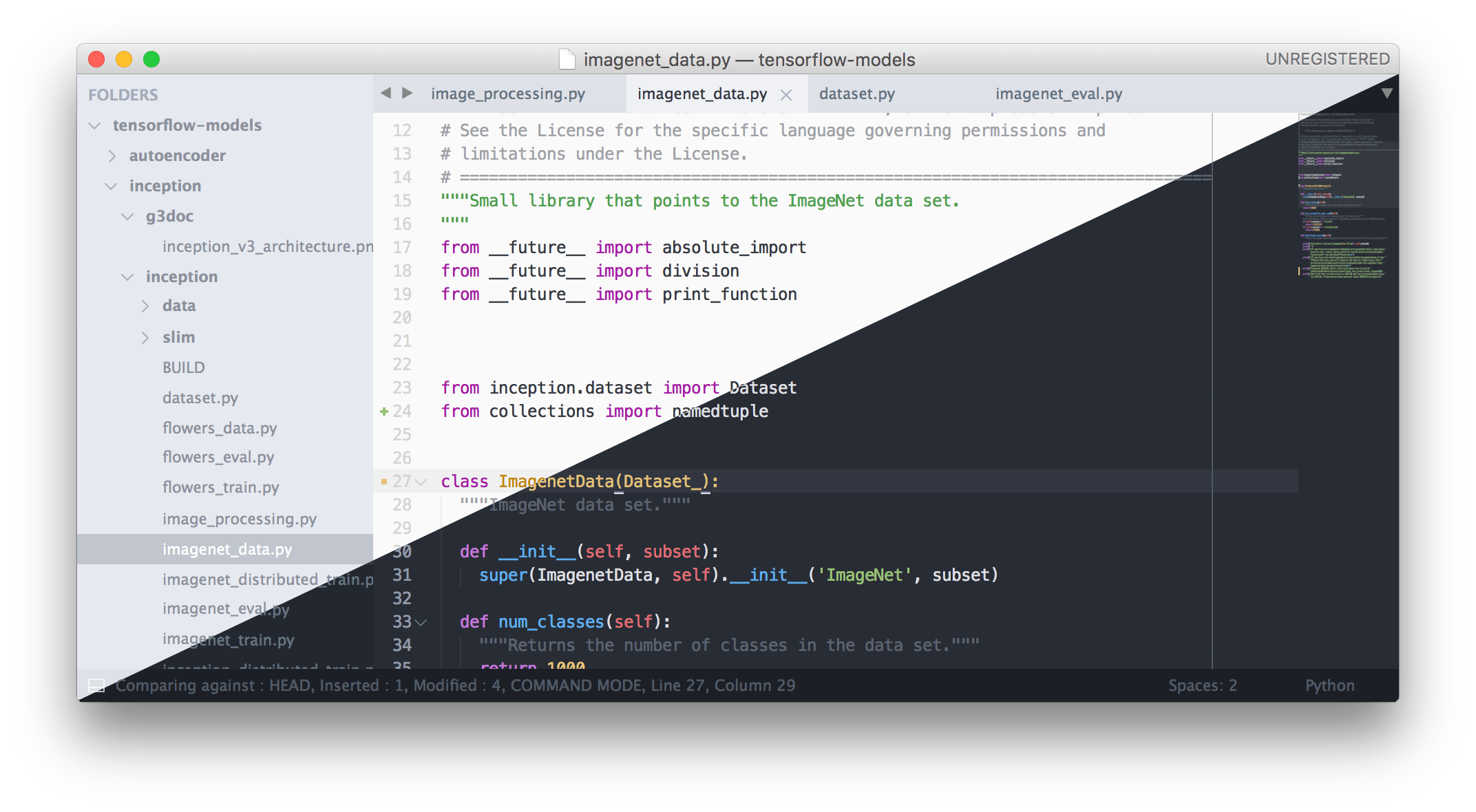Click the next tab arrow
This screenshot has width=1476, height=812.
pos(408,93)
